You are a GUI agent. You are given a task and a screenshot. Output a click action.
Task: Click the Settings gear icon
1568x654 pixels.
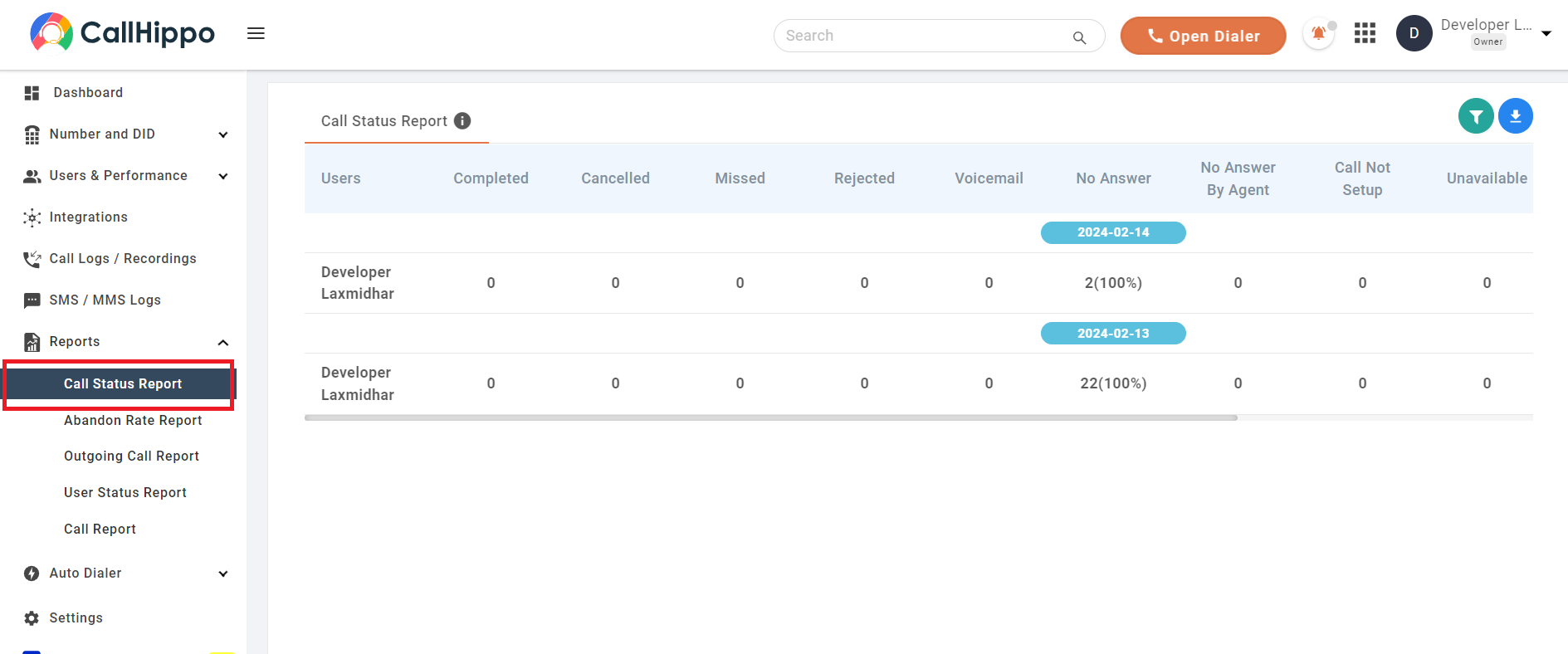pyautogui.click(x=32, y=618)
